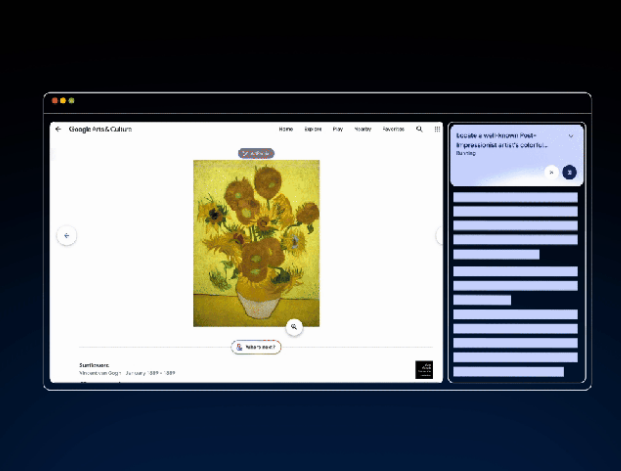Open the Home navigation item

[x=286, y=129]
